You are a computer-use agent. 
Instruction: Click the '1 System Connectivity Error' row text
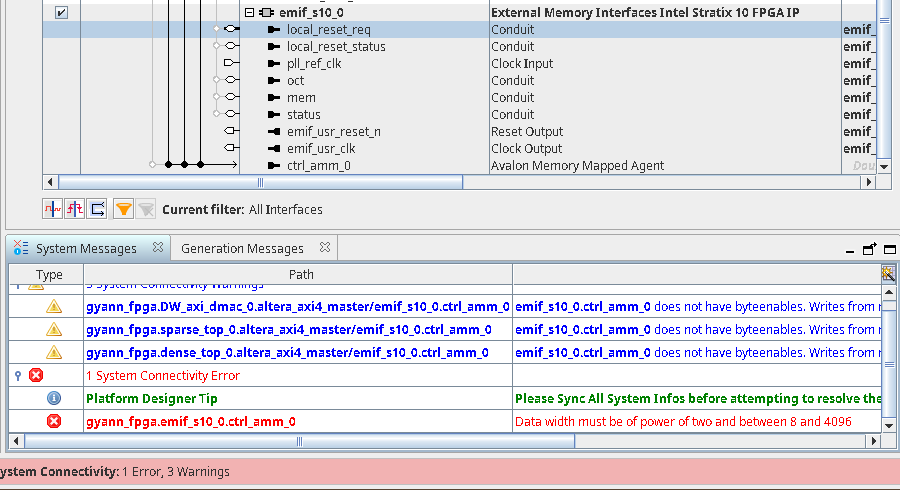[x=163, y=375]
